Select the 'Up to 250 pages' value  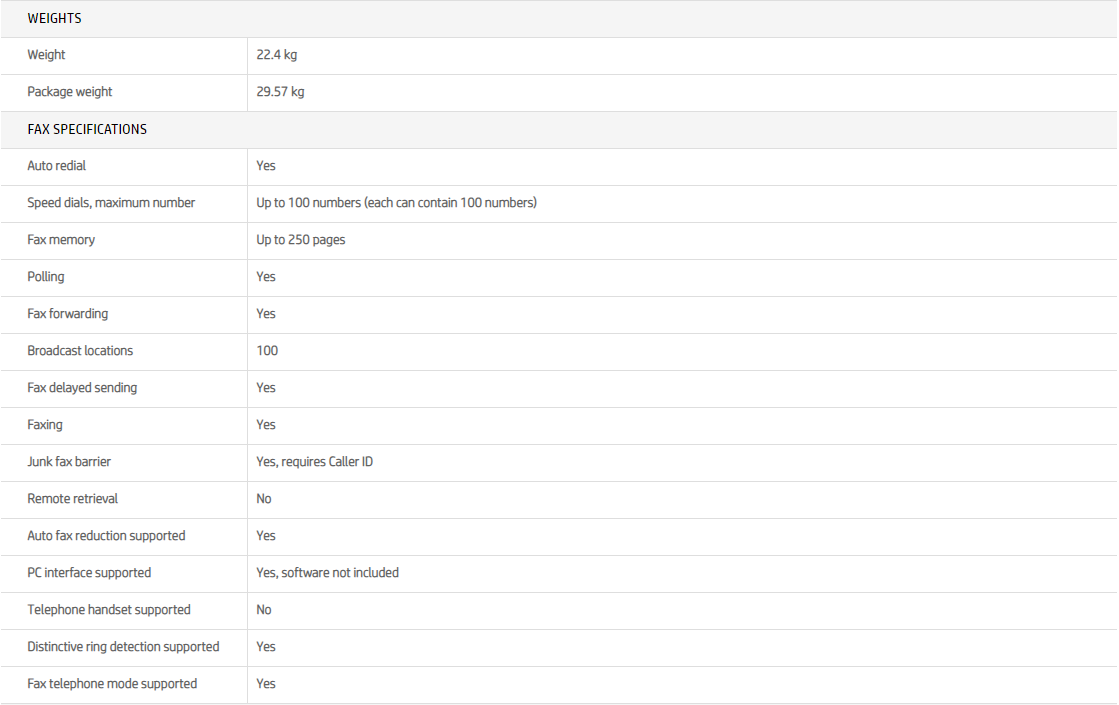pyautogui.click(x=300, y=240)
